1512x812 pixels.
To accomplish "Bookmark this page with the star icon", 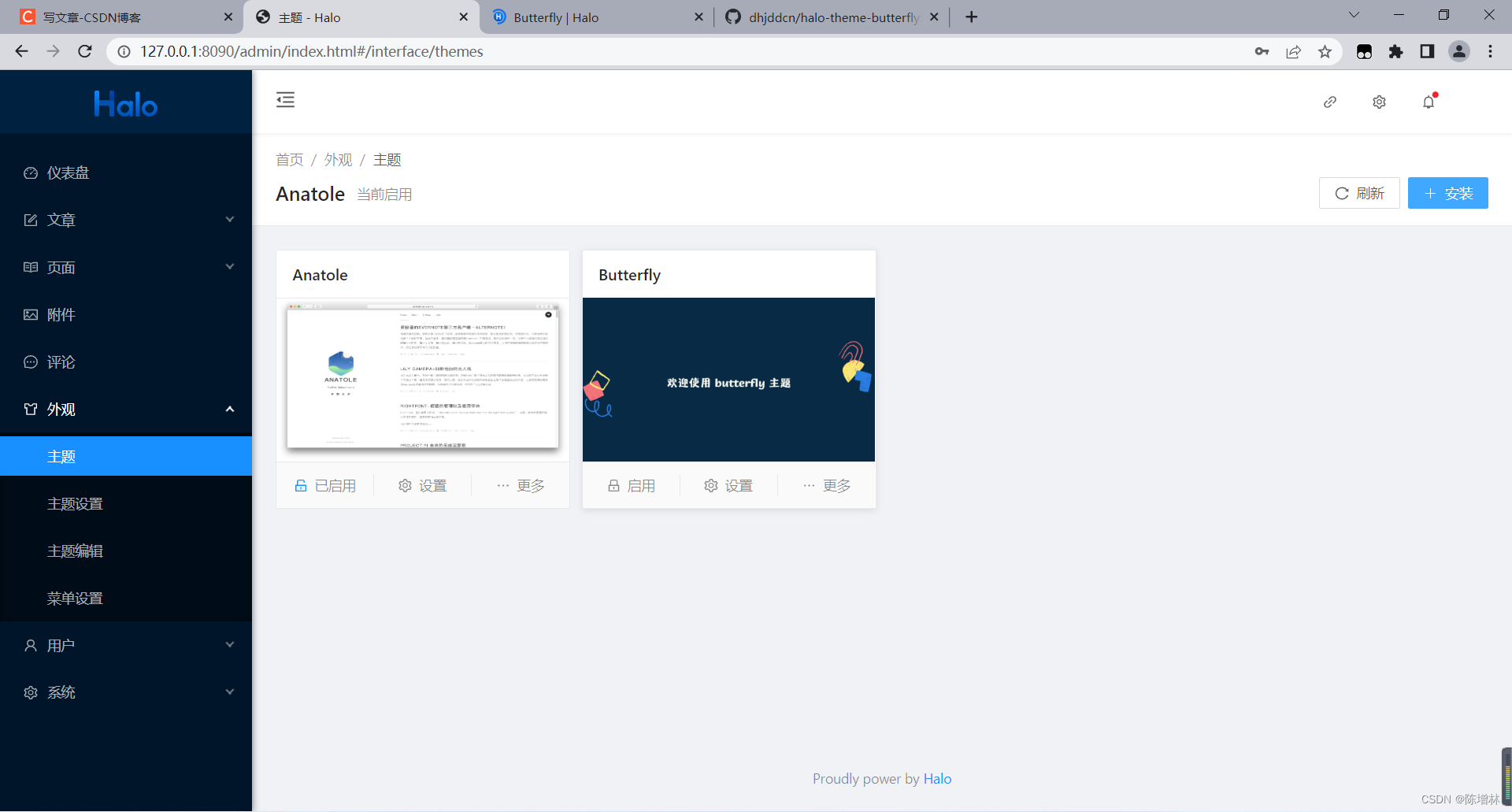I will point(1325,51).
